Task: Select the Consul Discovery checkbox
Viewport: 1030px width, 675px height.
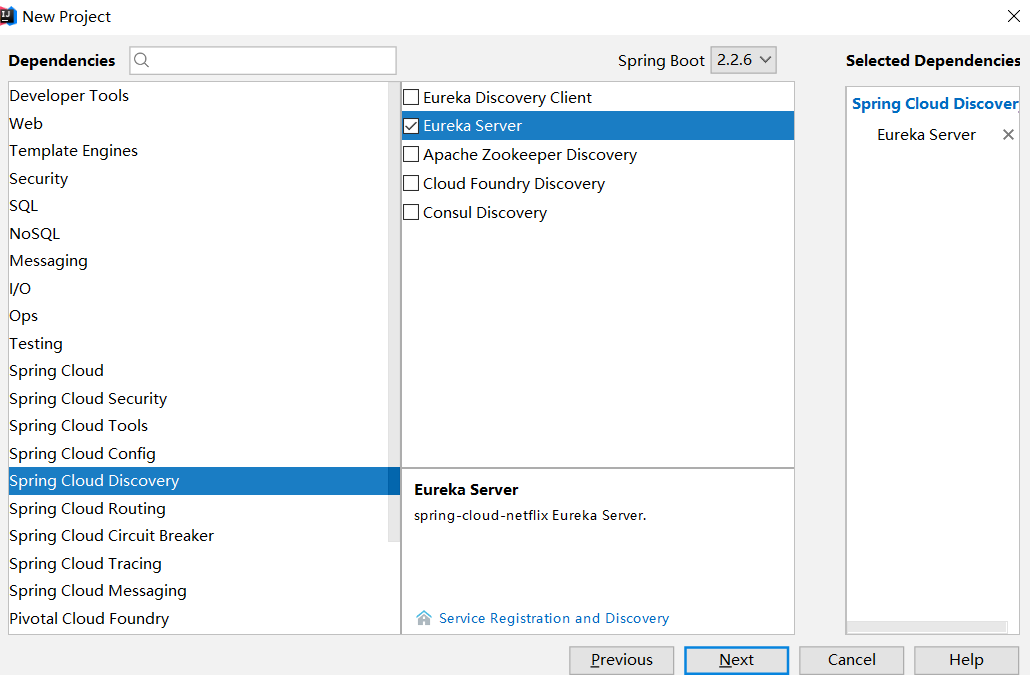Action: (411, 212)
